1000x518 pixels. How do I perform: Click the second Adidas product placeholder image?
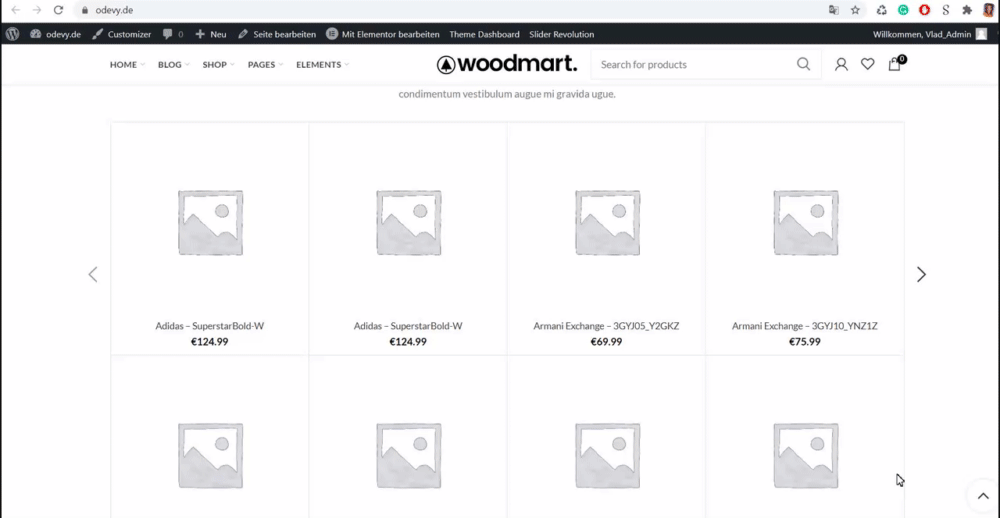408,223
